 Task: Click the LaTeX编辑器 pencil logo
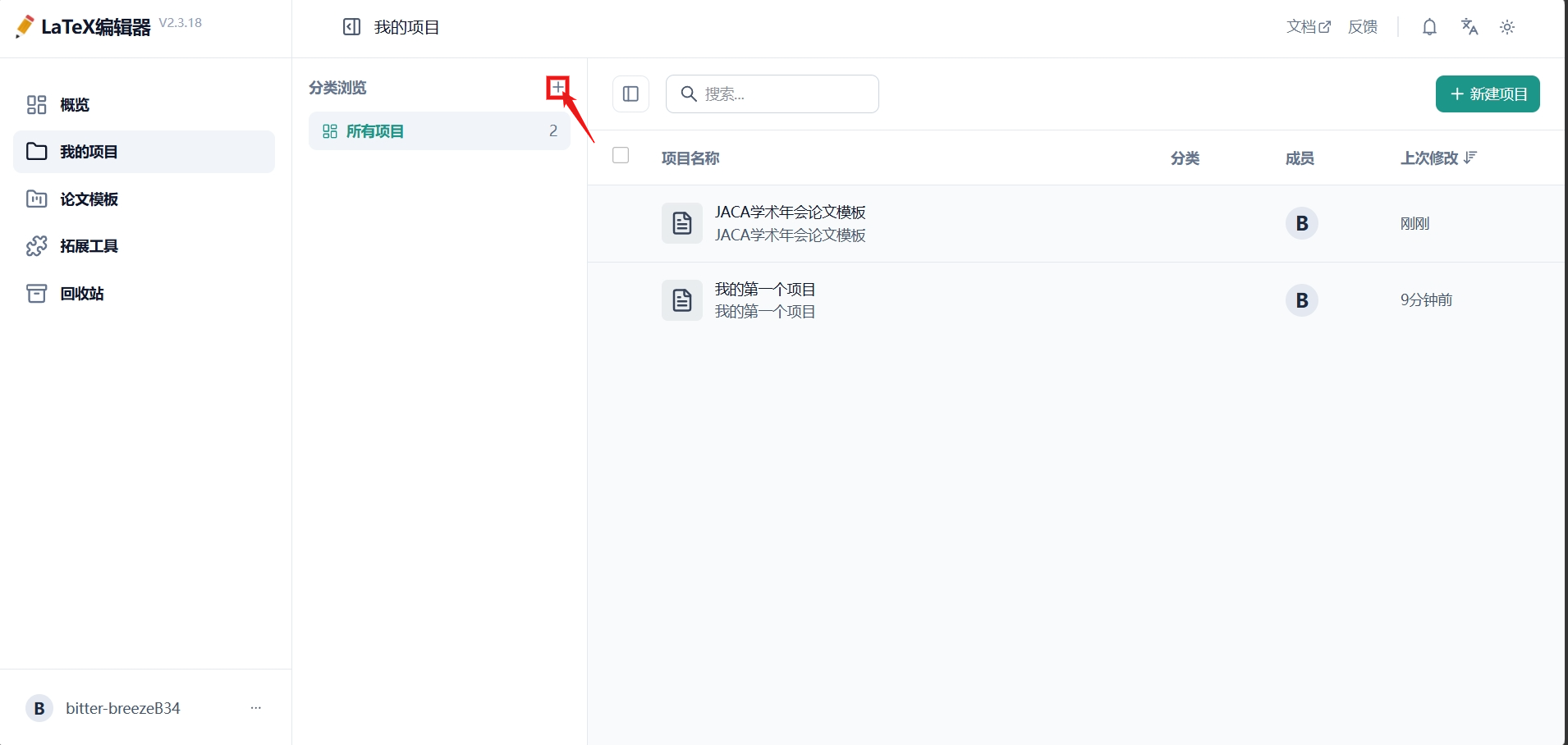25,27
